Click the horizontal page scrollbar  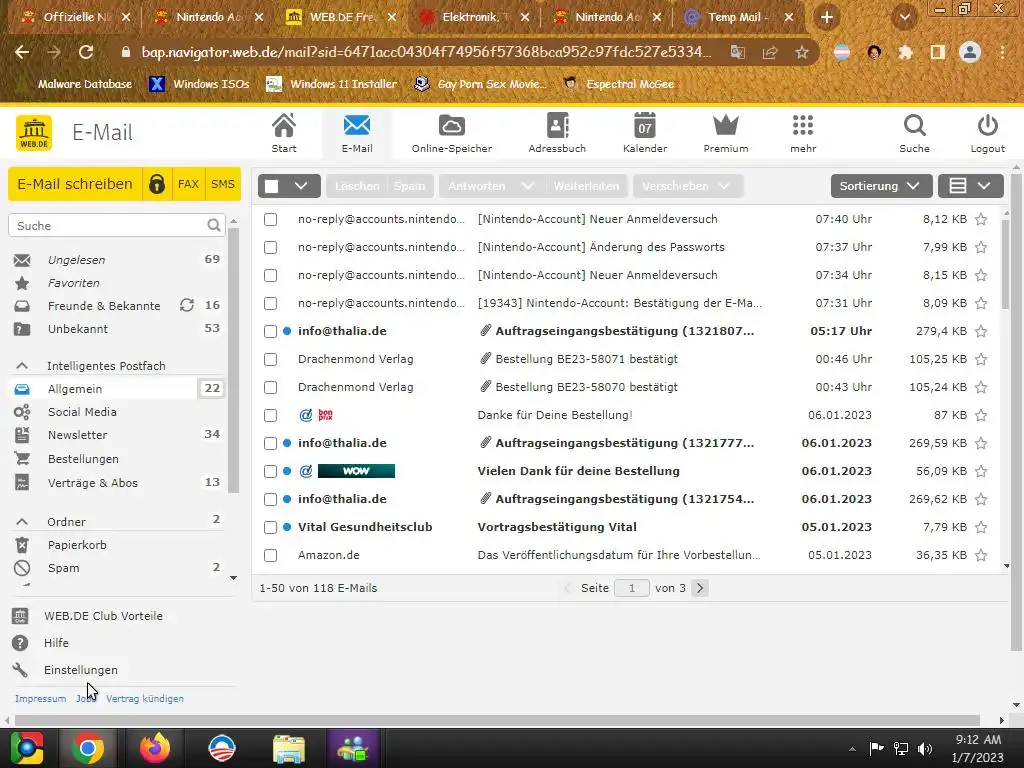tap(496, 720)
